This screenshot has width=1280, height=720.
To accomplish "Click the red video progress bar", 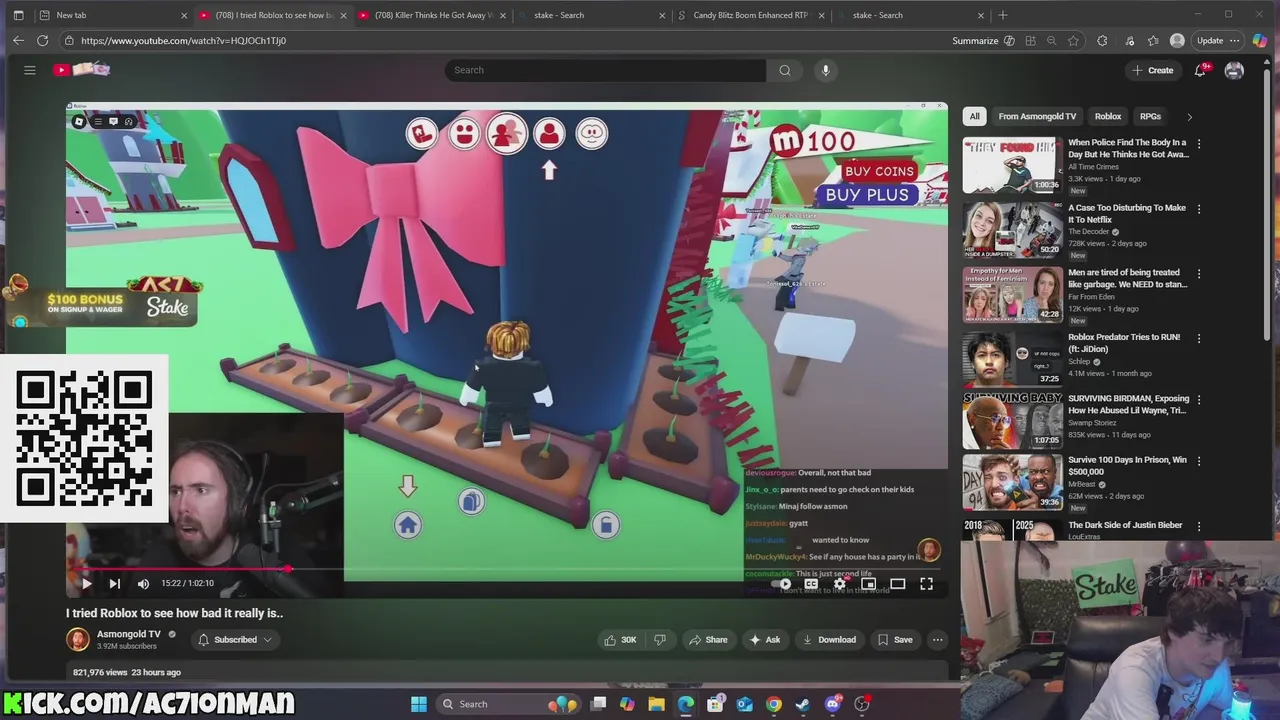I will tap(180, 569).
